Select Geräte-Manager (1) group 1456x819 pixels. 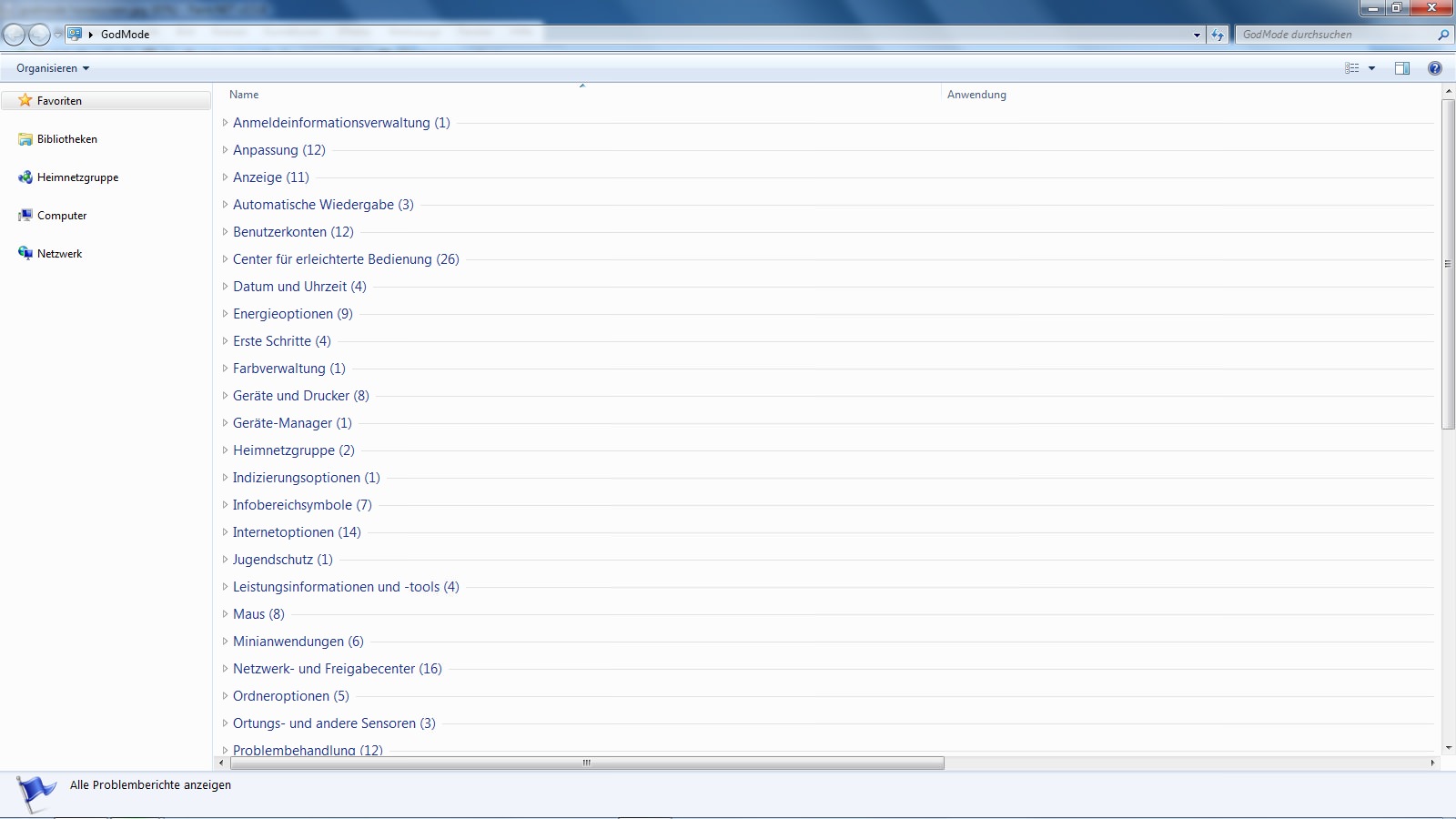pyautogui.click(x=292, y=423)
